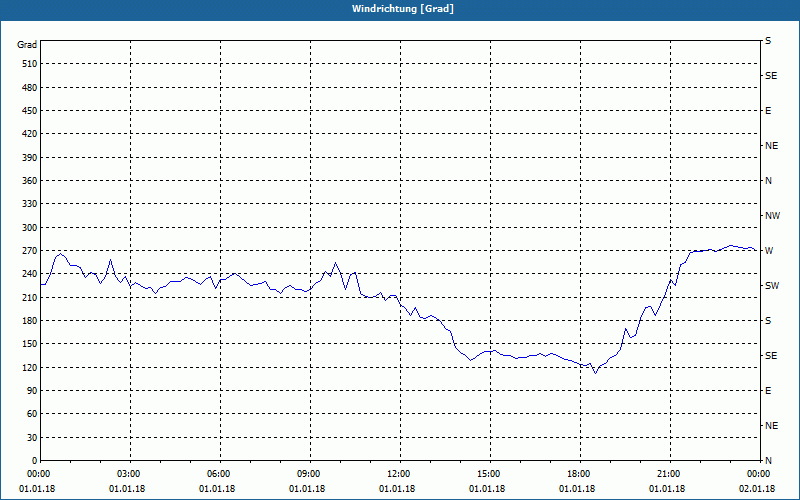The width and height of the screenshot is (800, 500).
Task: Click the 480 y-axis value
Action: tap(30, 88)
